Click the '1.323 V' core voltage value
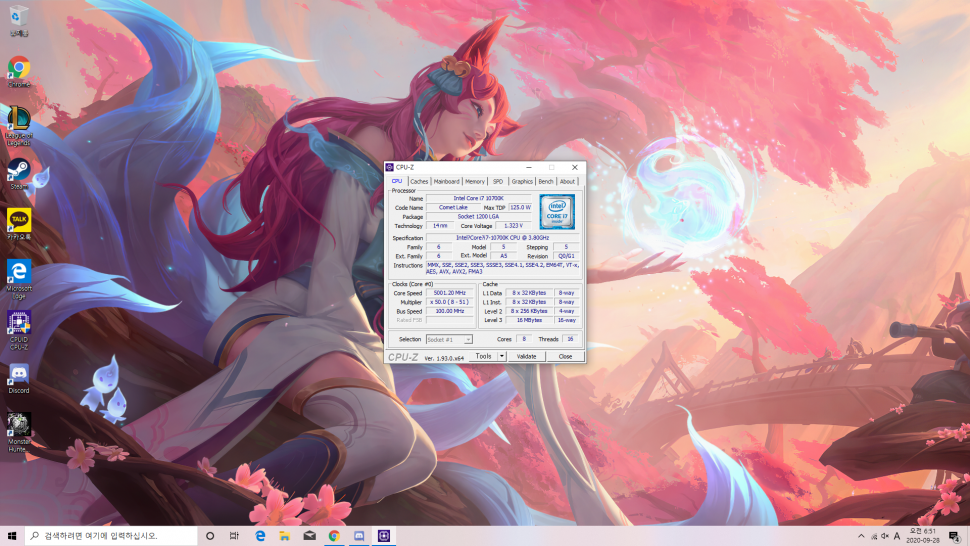 click(x=513, y=226)
